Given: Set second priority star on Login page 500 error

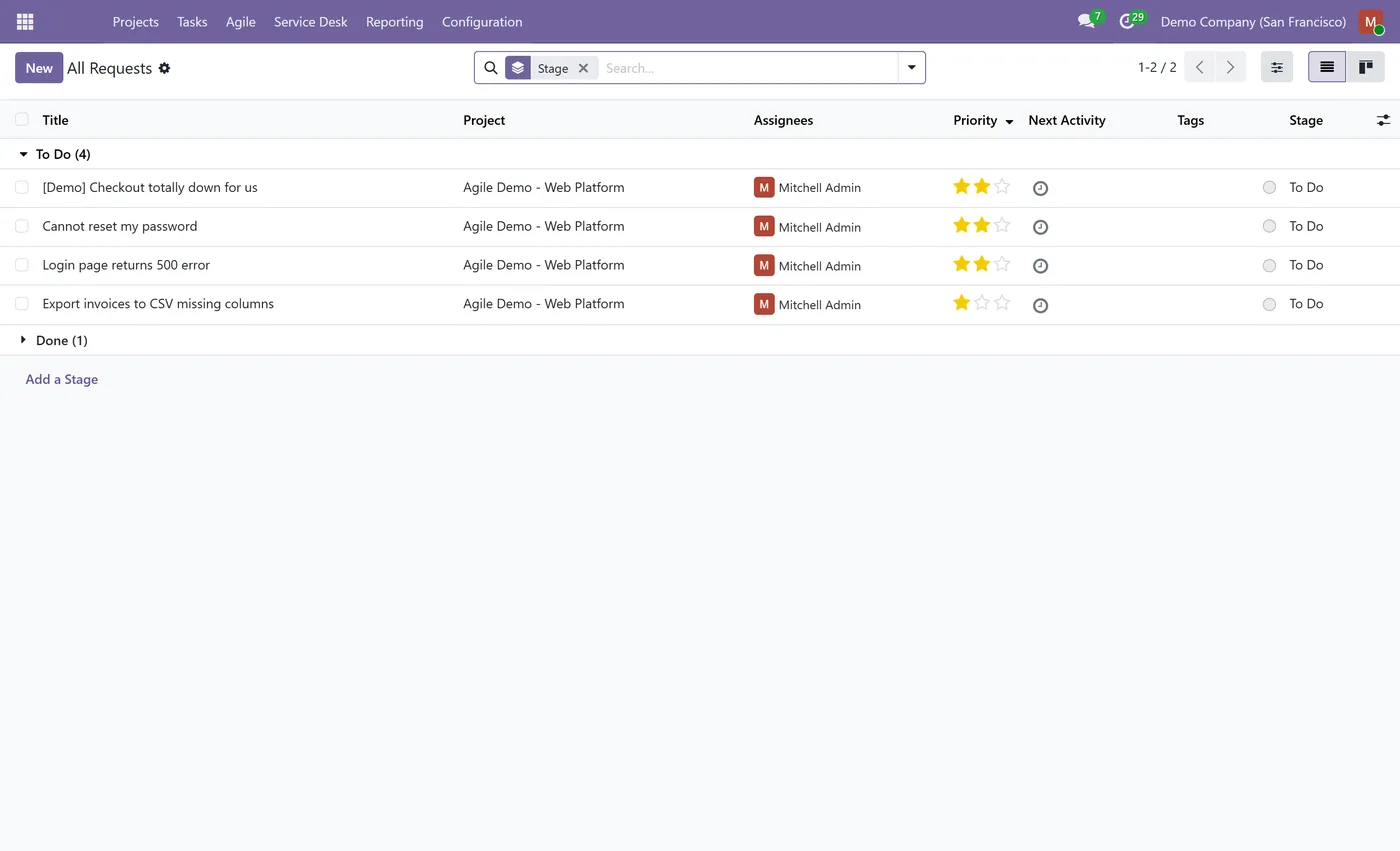Looking at the screenshot, I should pyautogui.click(x=982, y=264).
